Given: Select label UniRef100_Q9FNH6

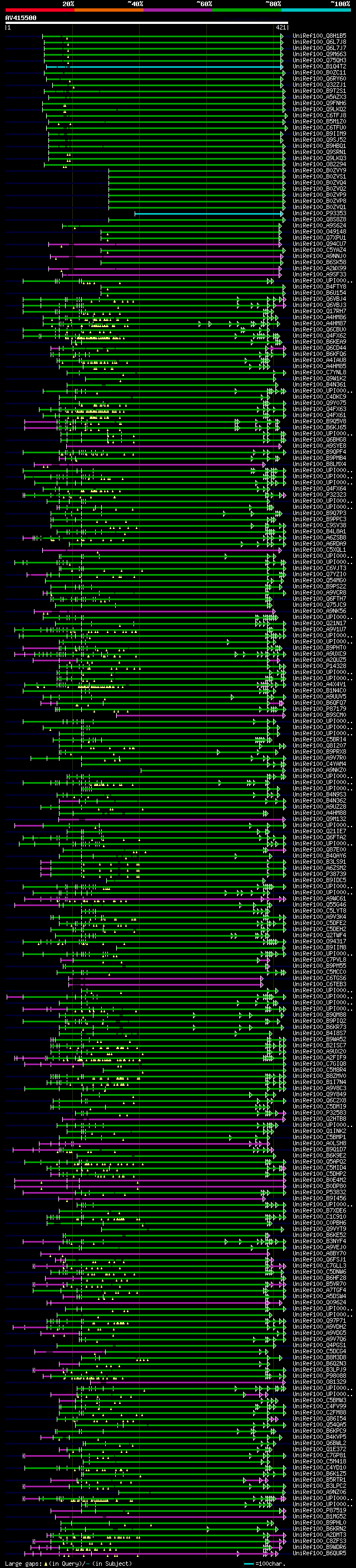Looking at the screenshot, I should [319, 103].
